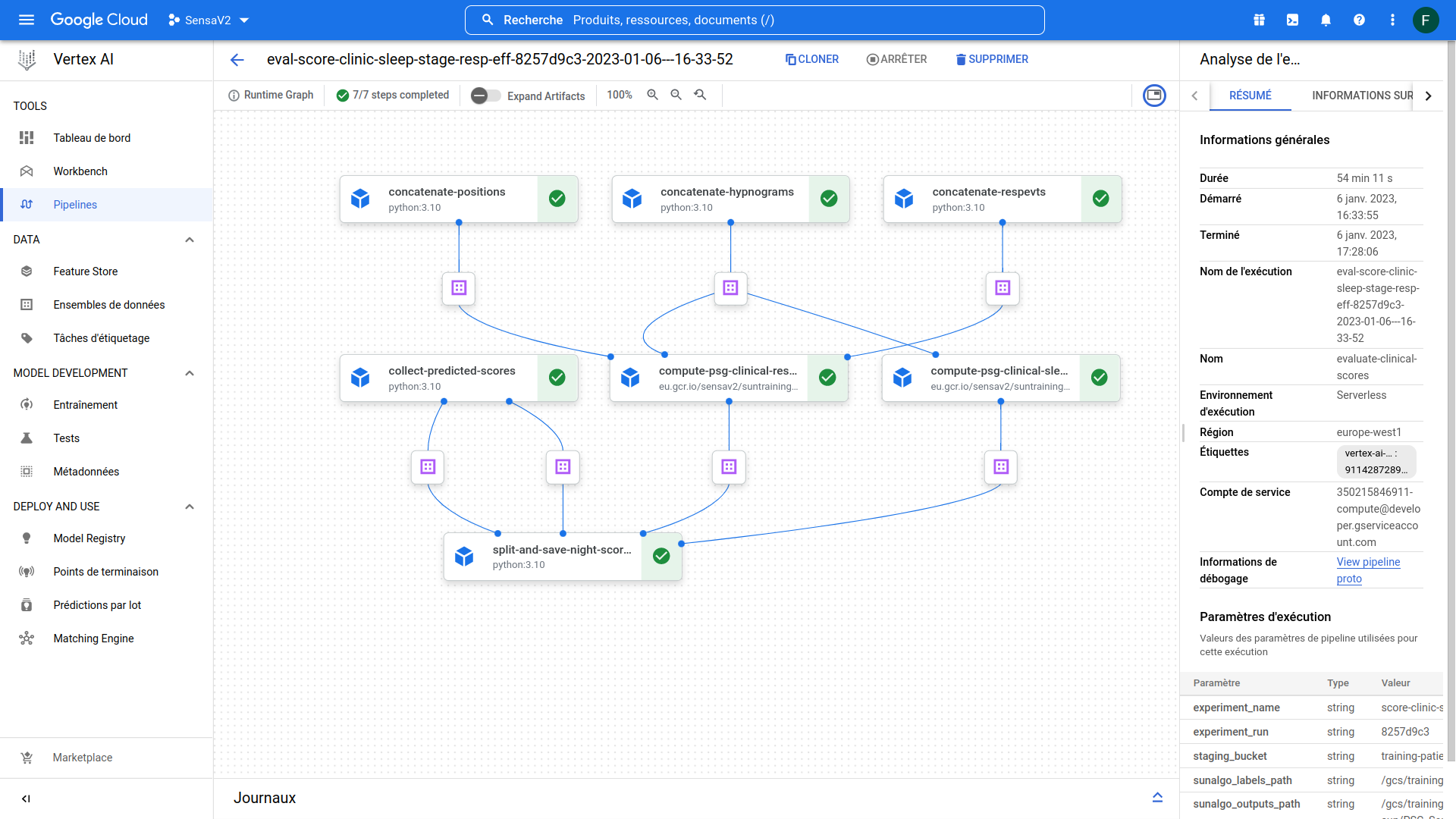Click the 7/7 steps completed status
The image size is (1456, 819).
(393, 95)
